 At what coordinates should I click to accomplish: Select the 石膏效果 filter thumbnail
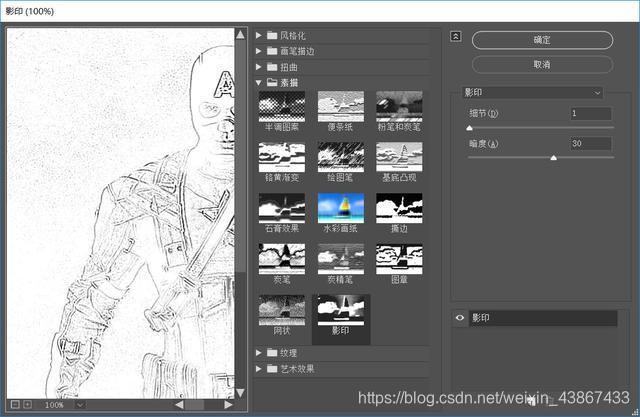[282, 208]
